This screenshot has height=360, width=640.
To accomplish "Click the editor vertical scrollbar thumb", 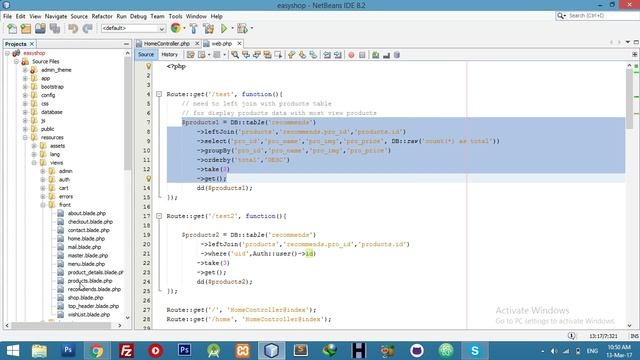I will (x=629, y=99).
